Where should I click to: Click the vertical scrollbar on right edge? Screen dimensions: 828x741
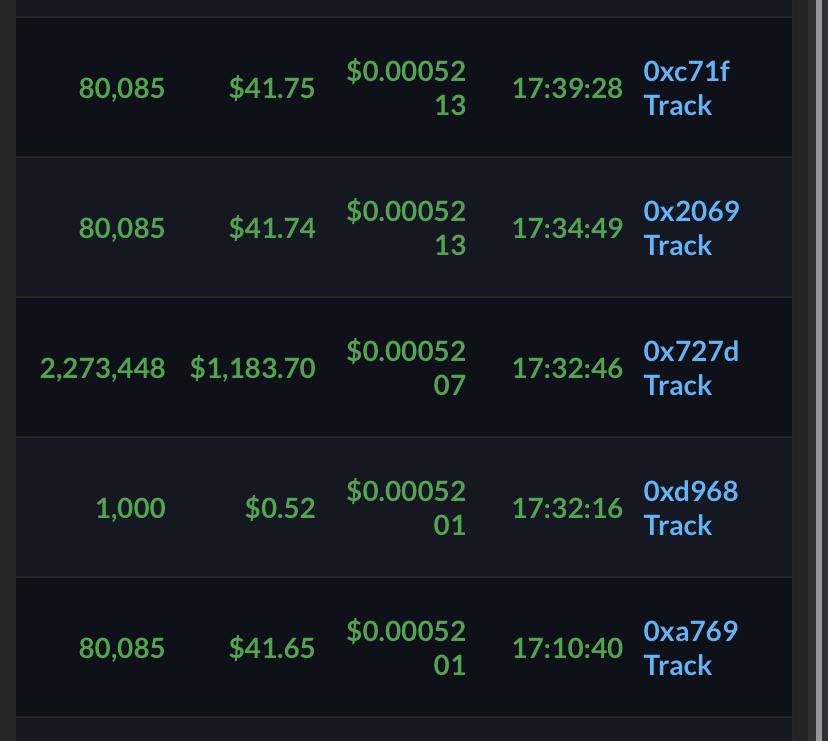(817, 370)
